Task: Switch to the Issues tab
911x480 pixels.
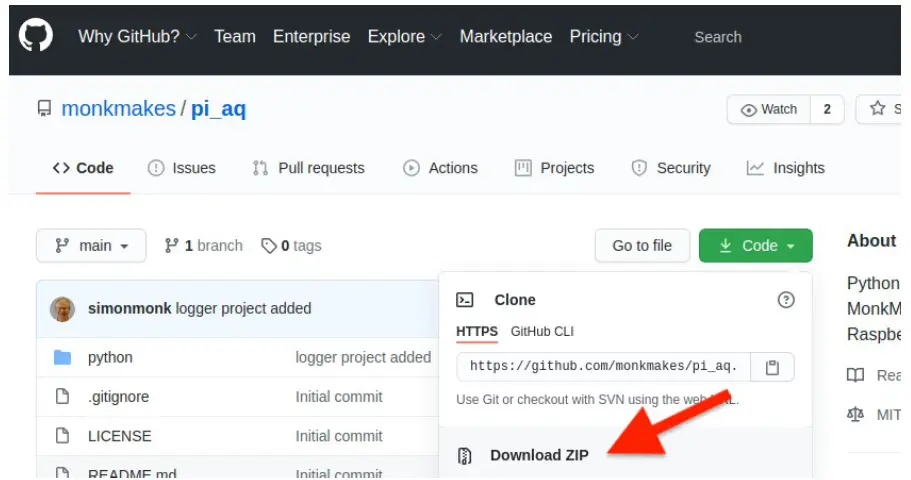Action: (x=182, y=168)
